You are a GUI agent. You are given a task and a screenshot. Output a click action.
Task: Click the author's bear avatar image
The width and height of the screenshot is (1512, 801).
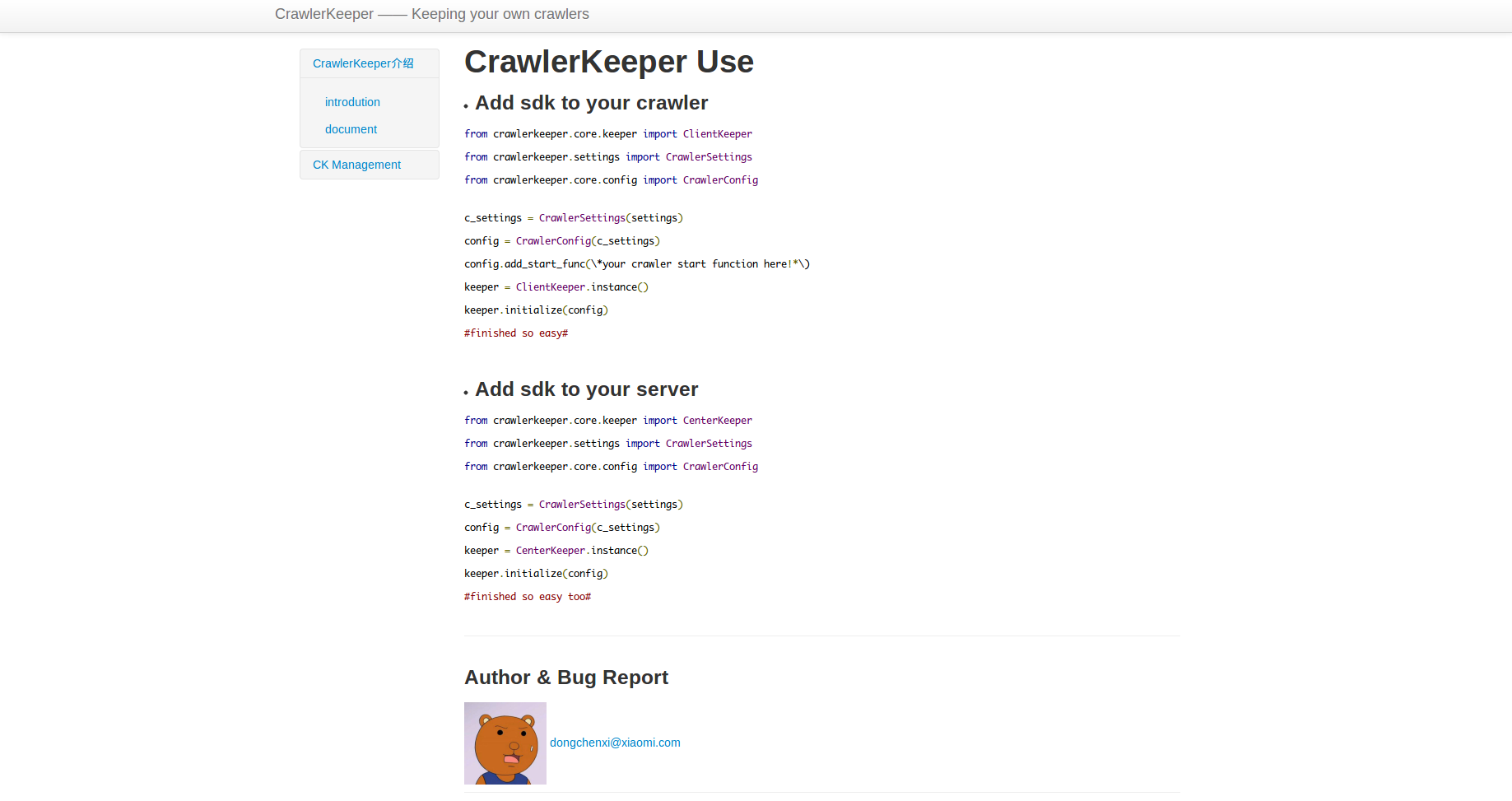[x=505, y=743]
